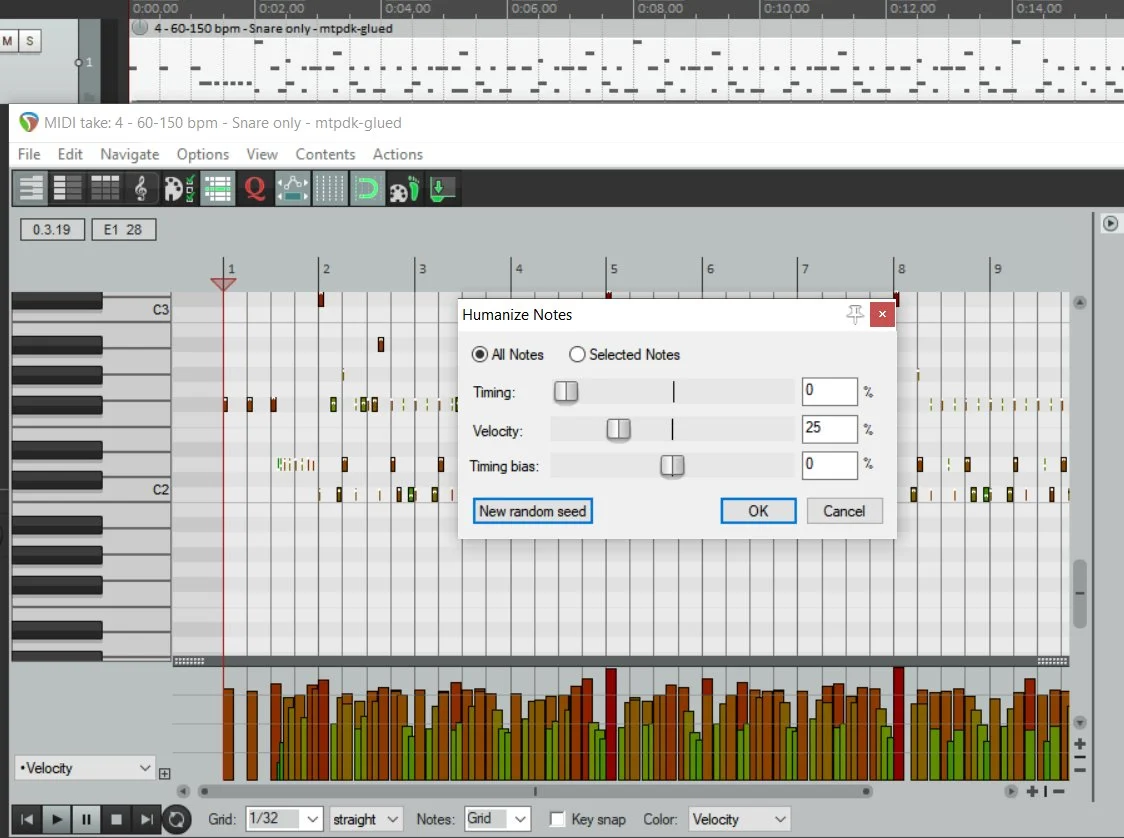Go to start of MIDI item

(27, 819)
